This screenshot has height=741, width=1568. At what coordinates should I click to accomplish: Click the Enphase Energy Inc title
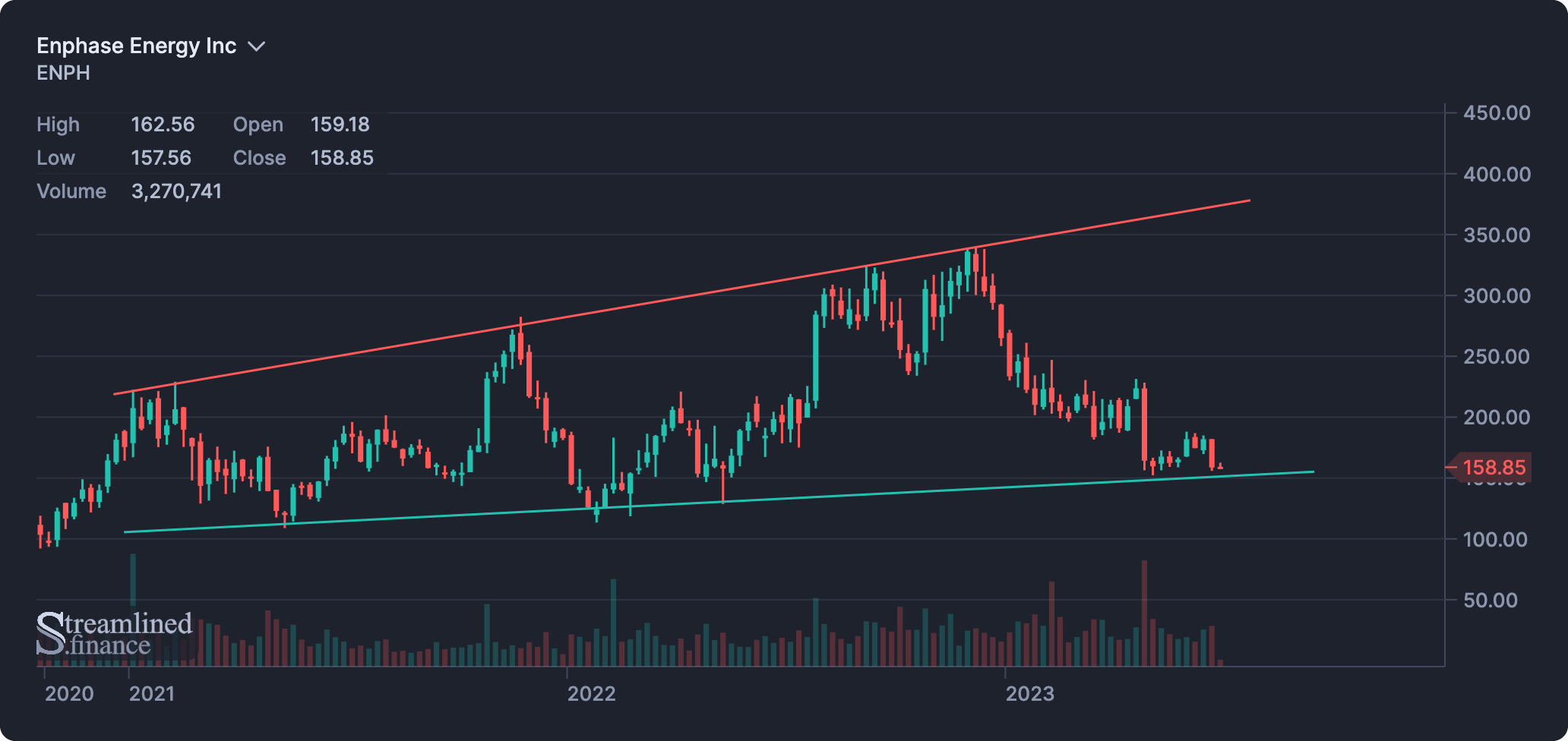click(137, 46)
